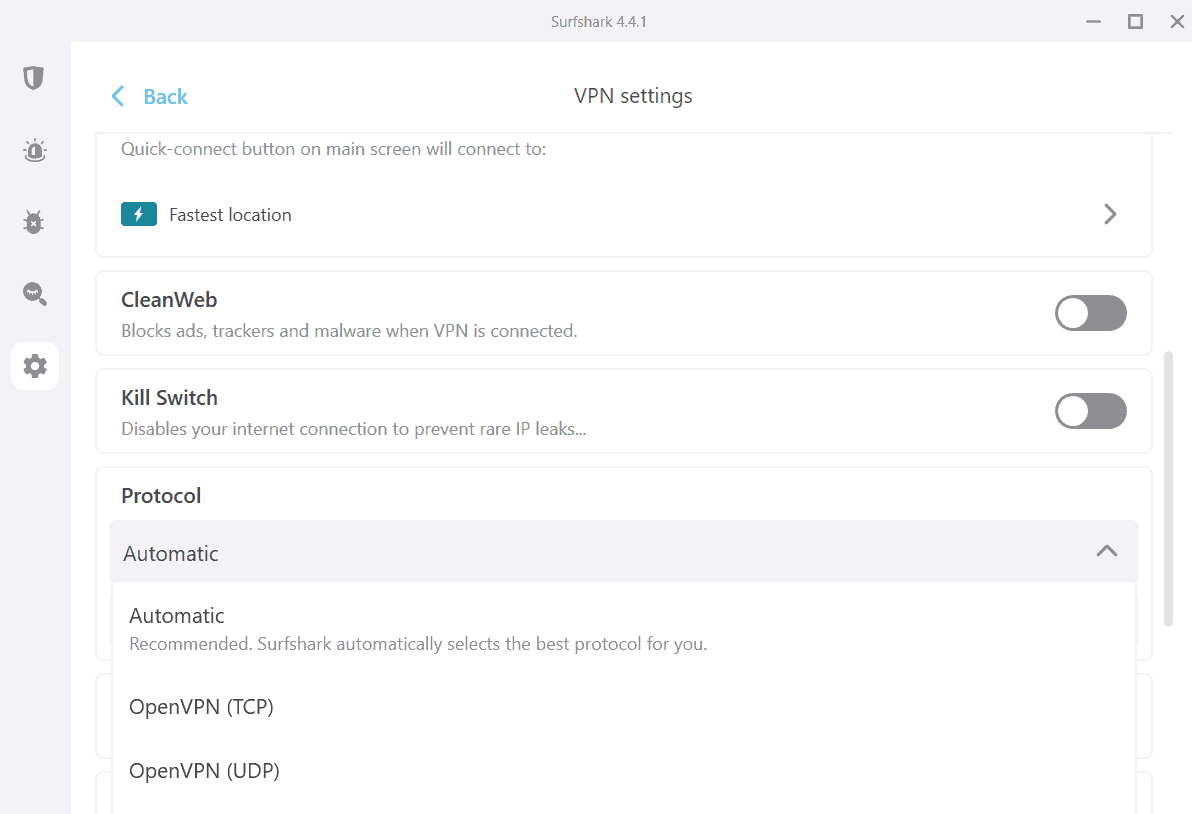The height and width of the screenshot is (814, 1192).
Task: Open the Fastest location quick-connect row
Action: coord(500,214)
